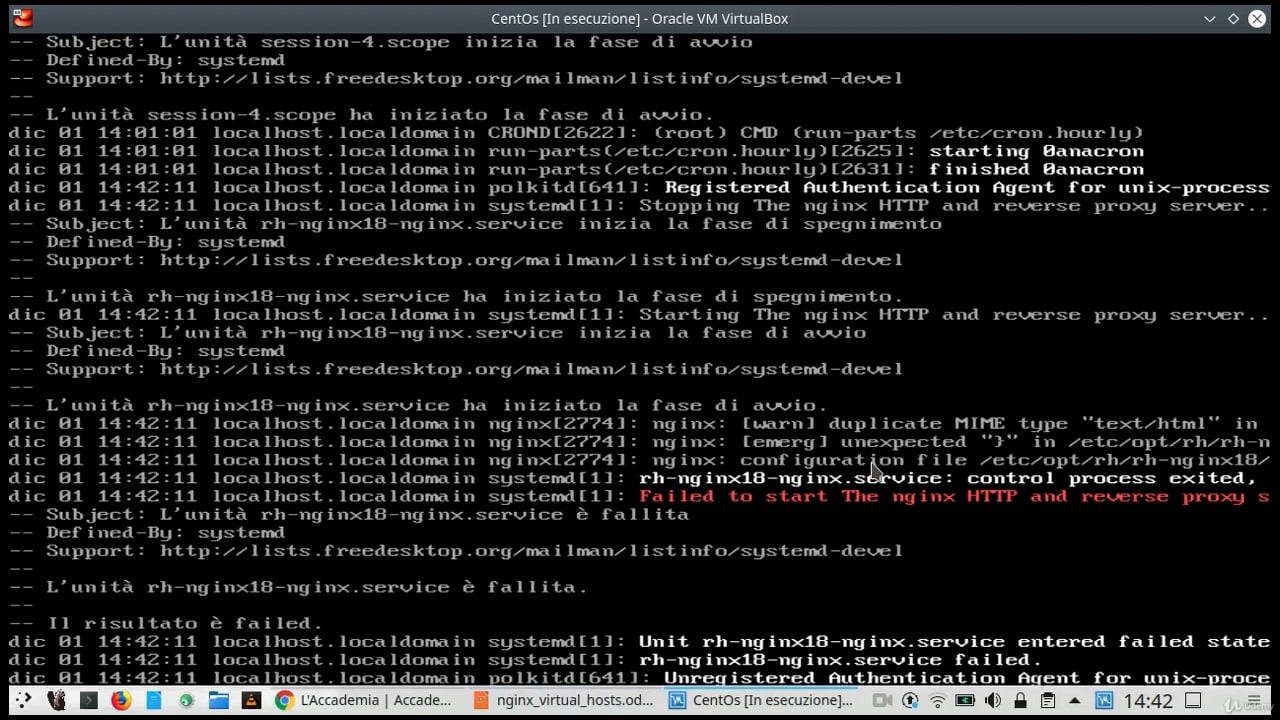Open the blue document app icon

154,700
